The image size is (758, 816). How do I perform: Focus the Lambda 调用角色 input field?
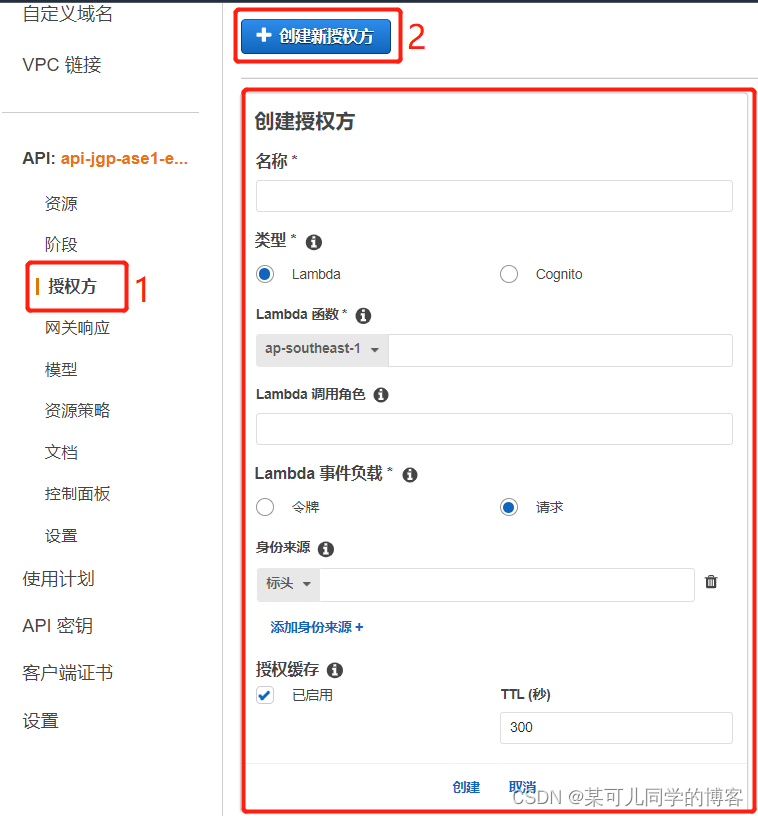[x=494, y=429]
